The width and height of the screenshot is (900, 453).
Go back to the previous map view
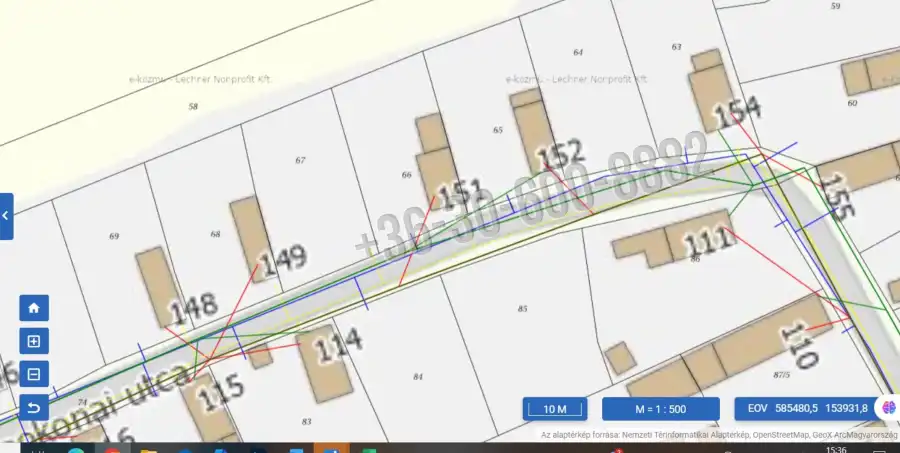pyautogui.click(x=34, y=408)
